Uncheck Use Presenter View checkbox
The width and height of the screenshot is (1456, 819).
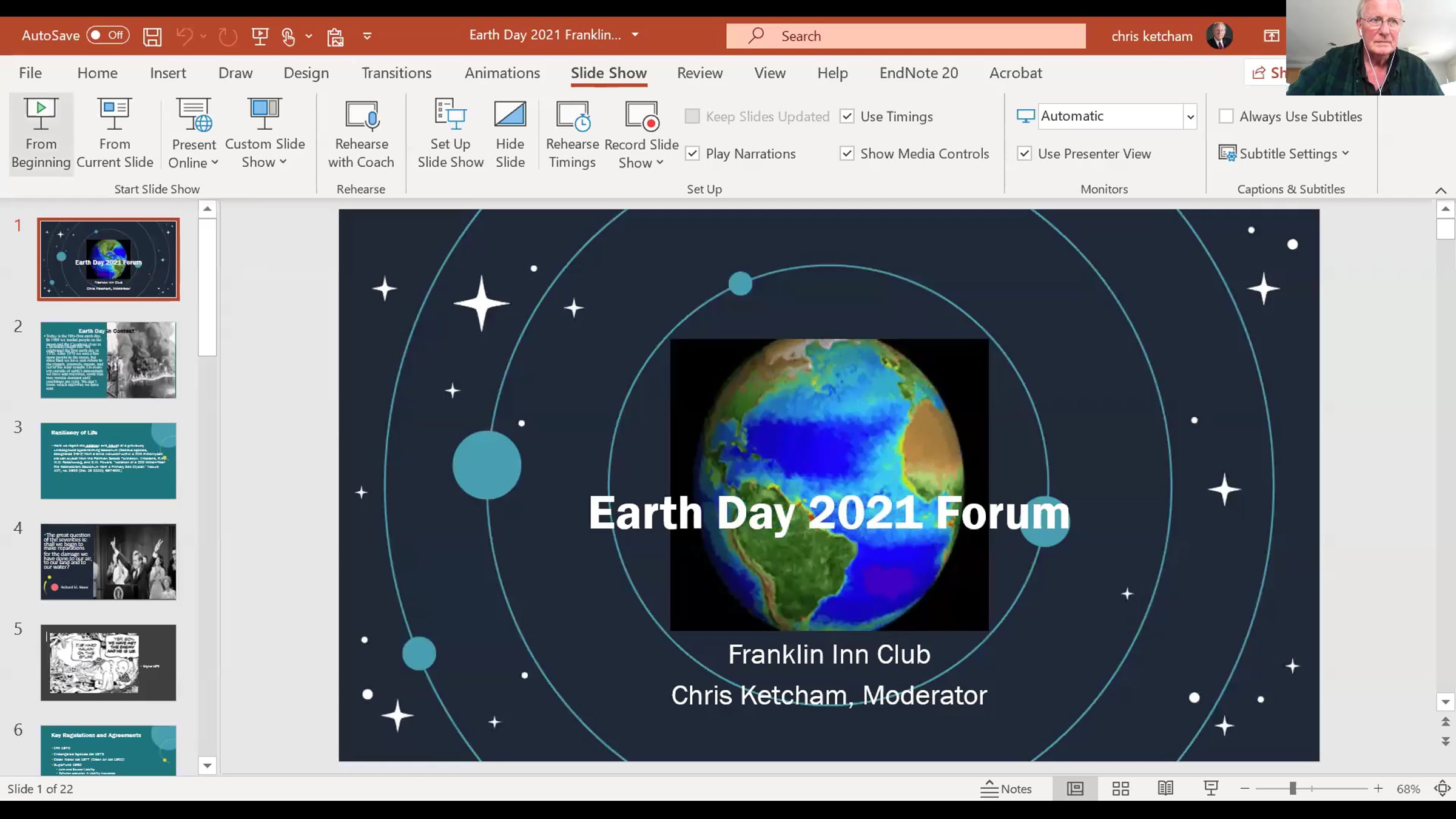1024,153
